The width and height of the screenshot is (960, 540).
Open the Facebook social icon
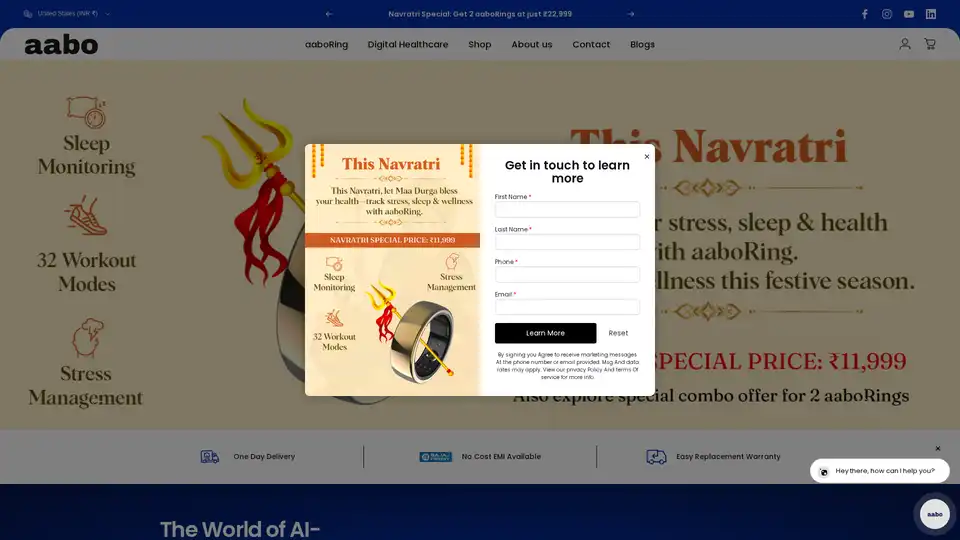[865, 14]
